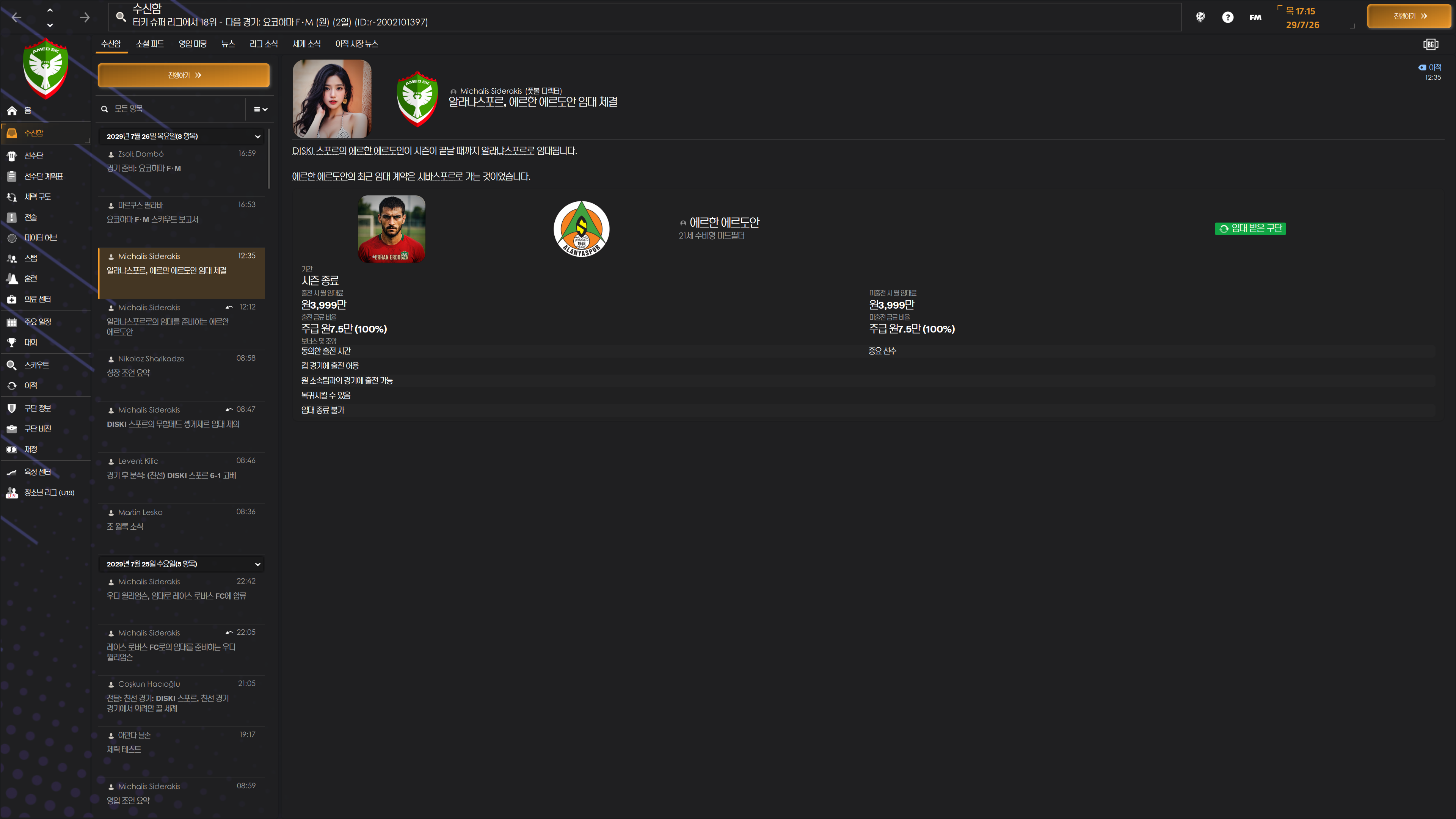This screenshot has height=819, width=1456.
Task: Switch to the 소셜 피드 tab
Action: (150, 44)
